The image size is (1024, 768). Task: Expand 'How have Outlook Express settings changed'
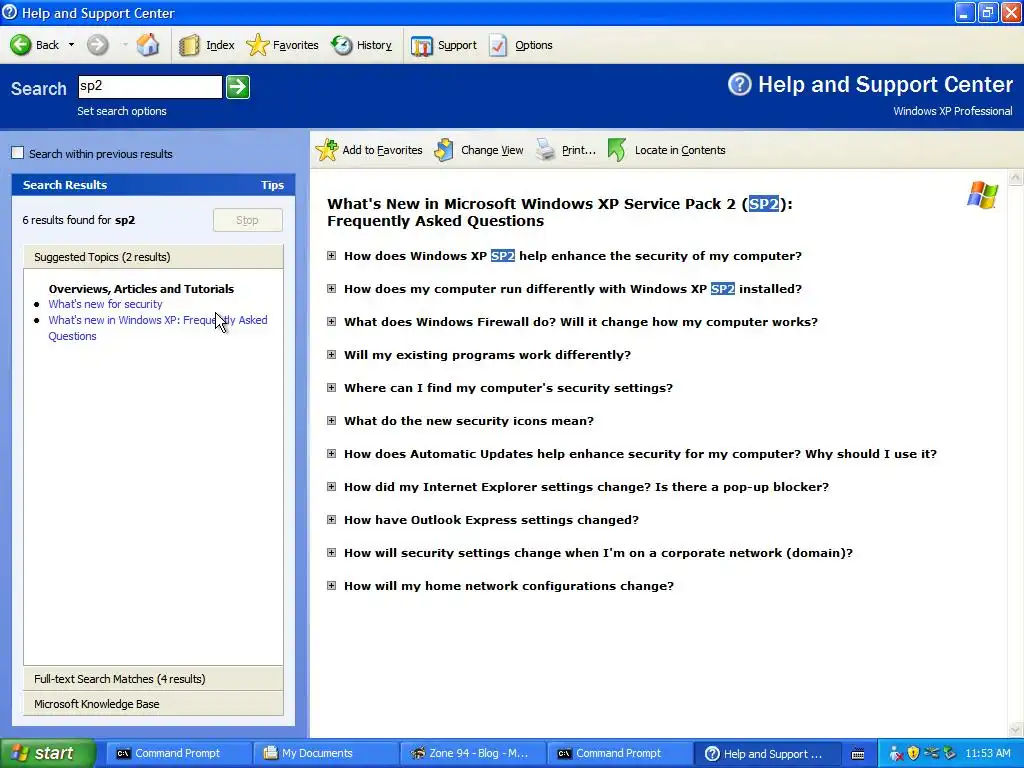pyautogui.click(x=331, y=519)
